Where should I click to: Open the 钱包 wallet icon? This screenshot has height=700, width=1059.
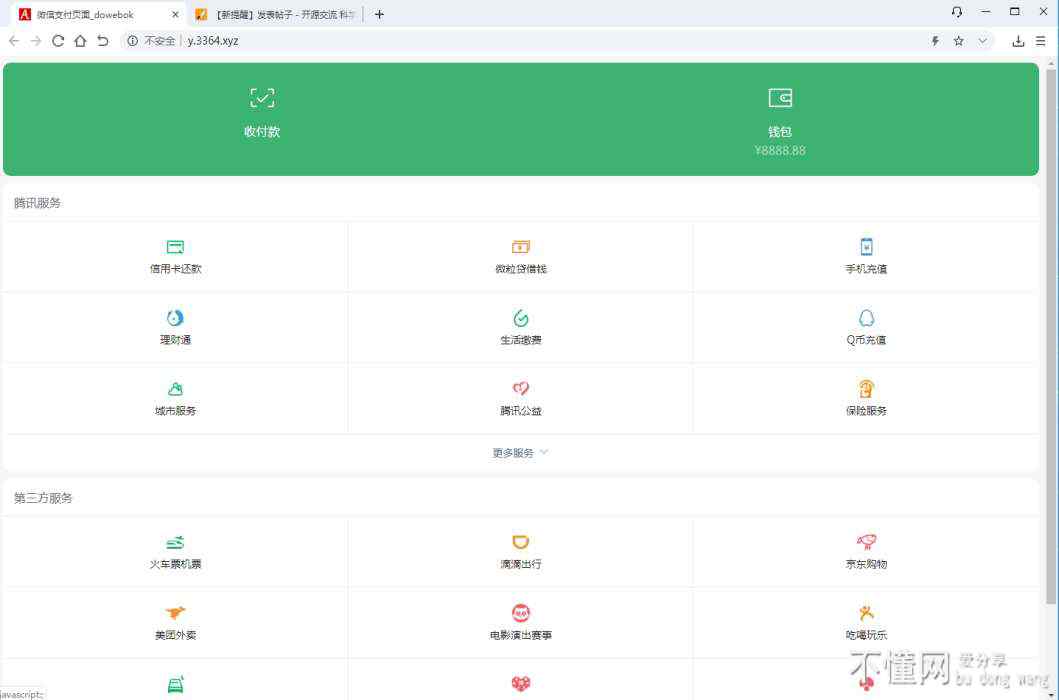tap(780, 98)
